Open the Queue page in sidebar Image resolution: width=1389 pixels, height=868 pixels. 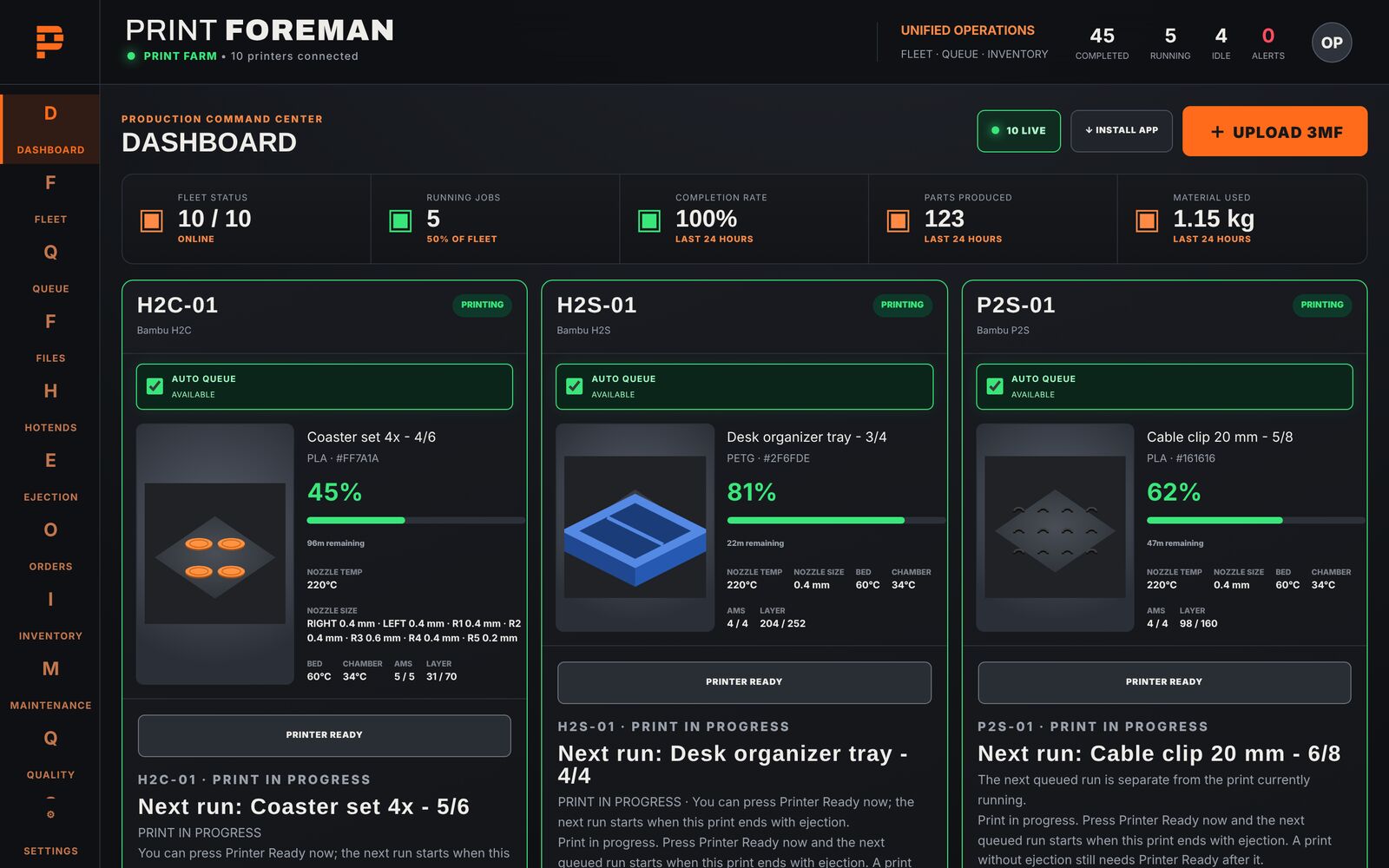point(50,267)
